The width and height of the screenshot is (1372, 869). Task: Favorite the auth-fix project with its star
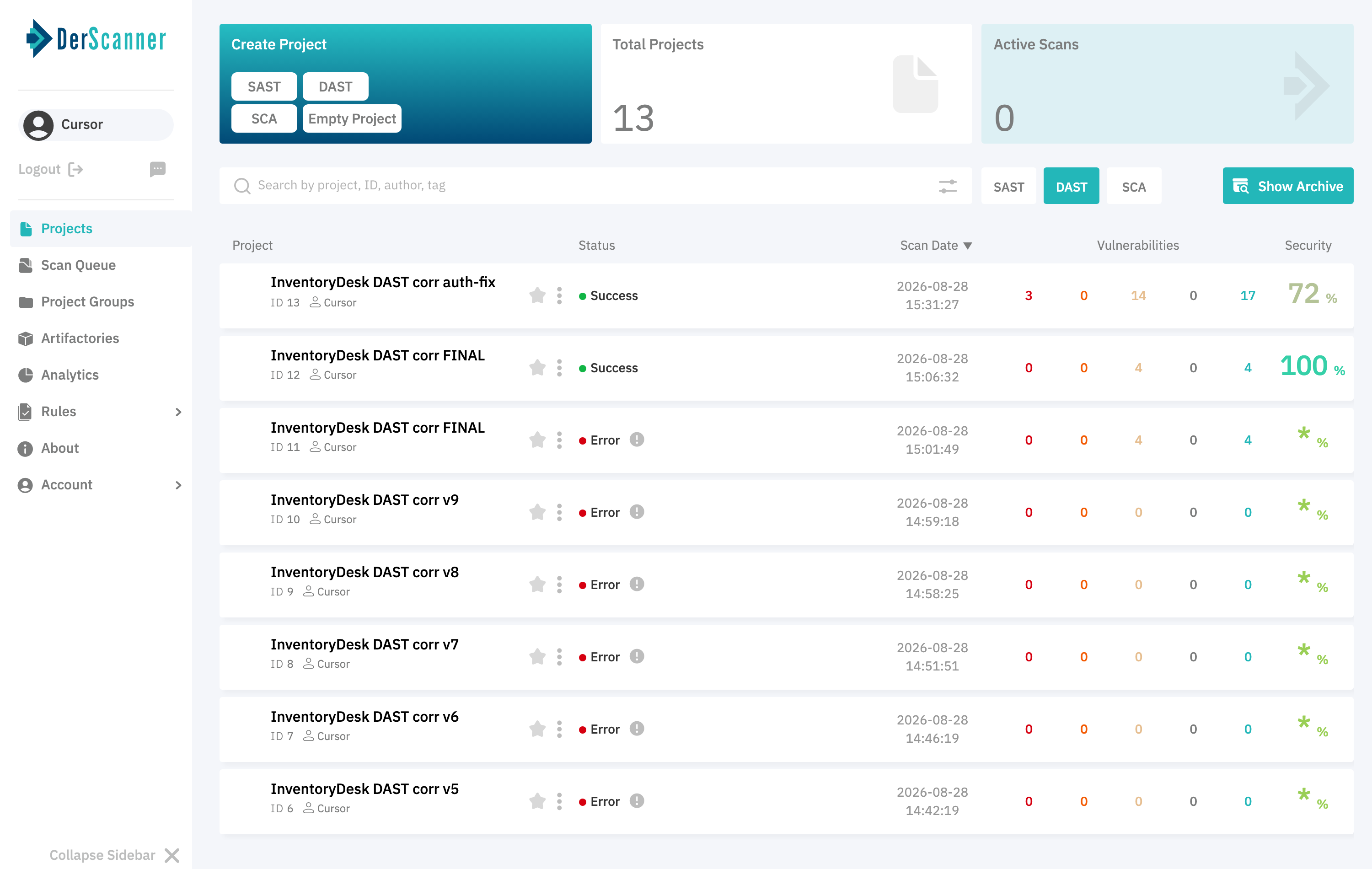537,295
